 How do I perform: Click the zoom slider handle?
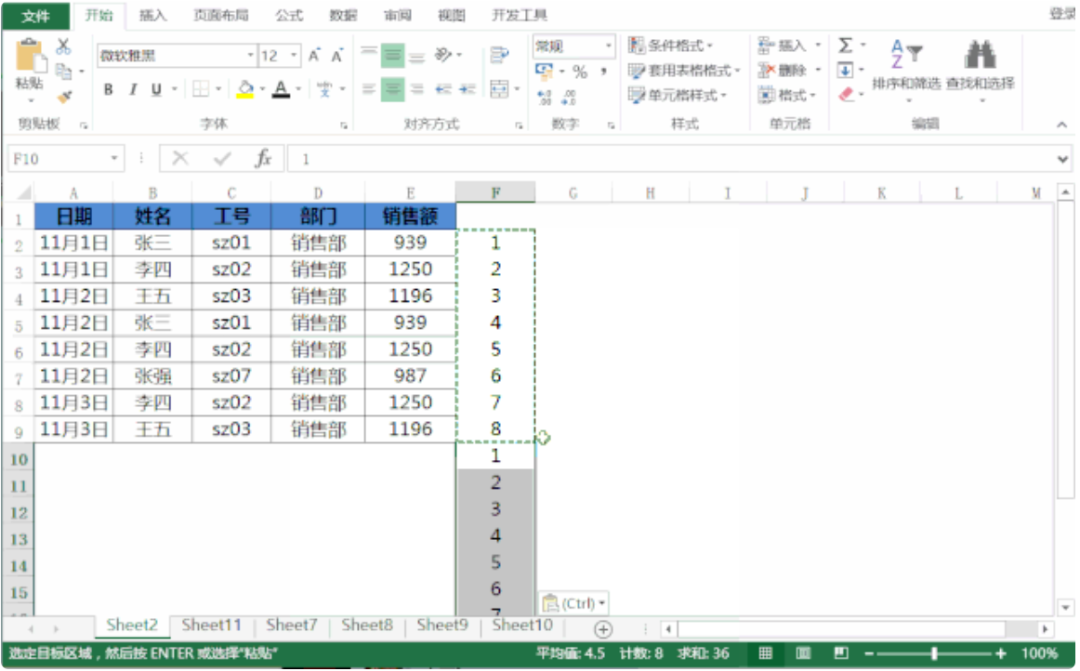(934, 653)
